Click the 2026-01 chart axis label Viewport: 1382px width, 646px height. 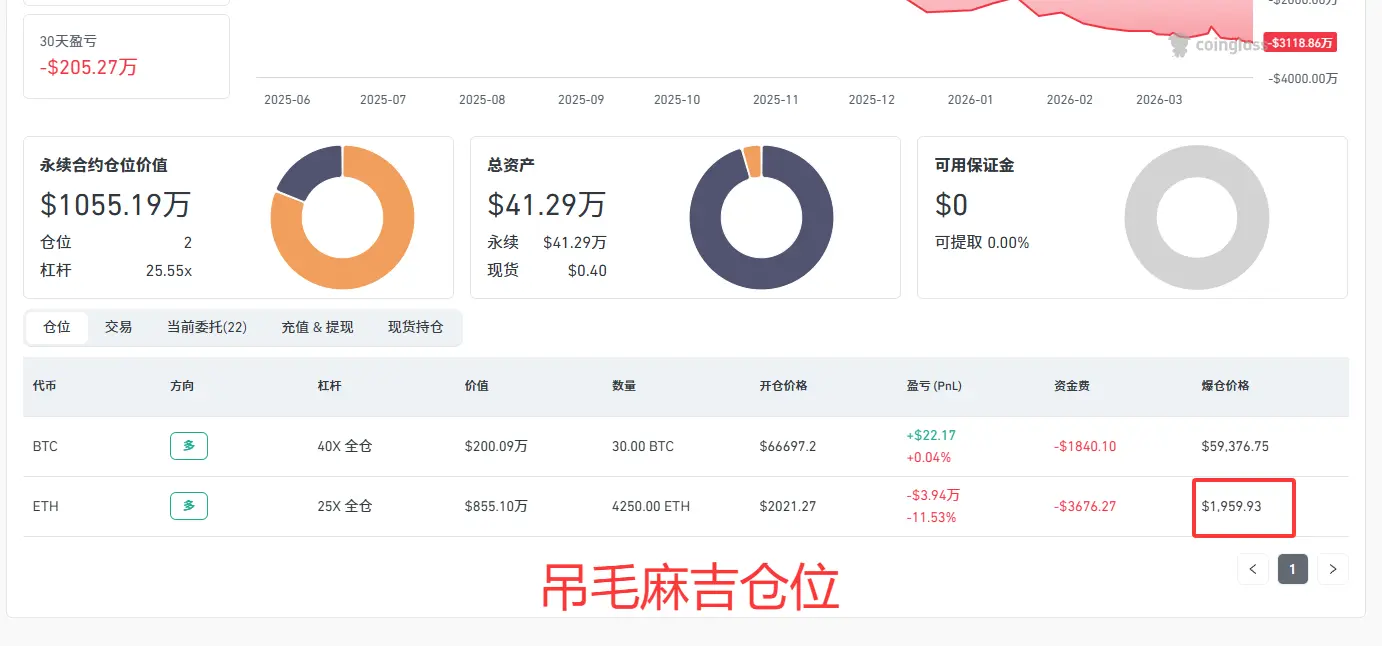tap(970, 100)
